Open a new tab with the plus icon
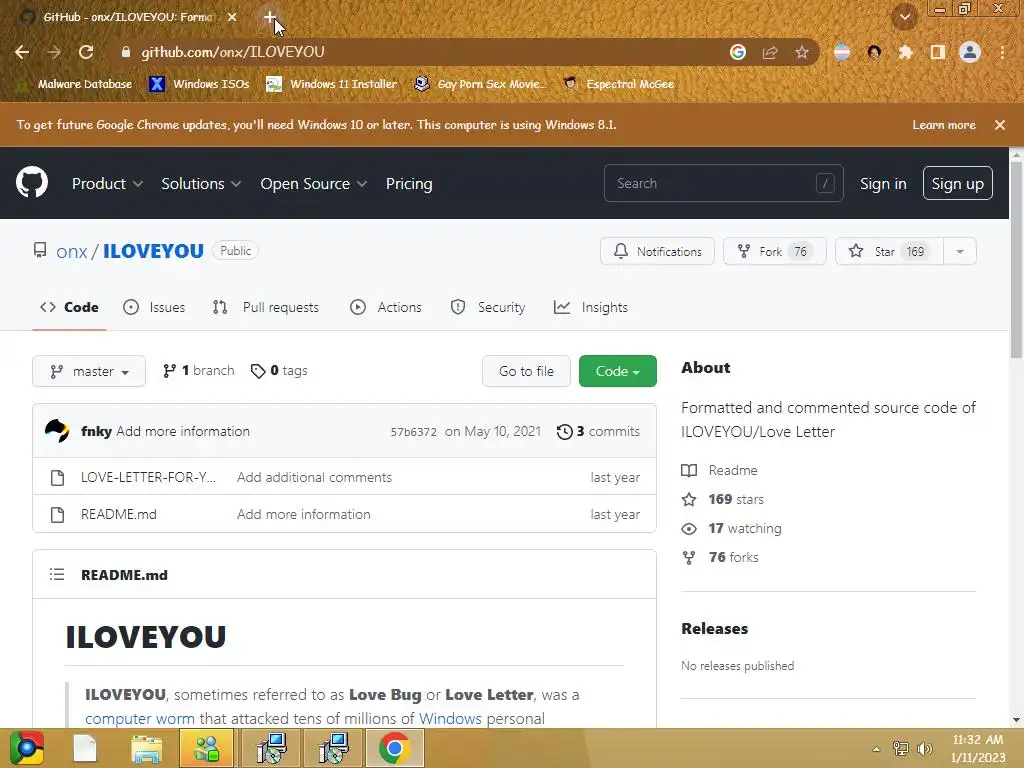Viewport: 1024px width, 768px height. (x=270, y=17)
